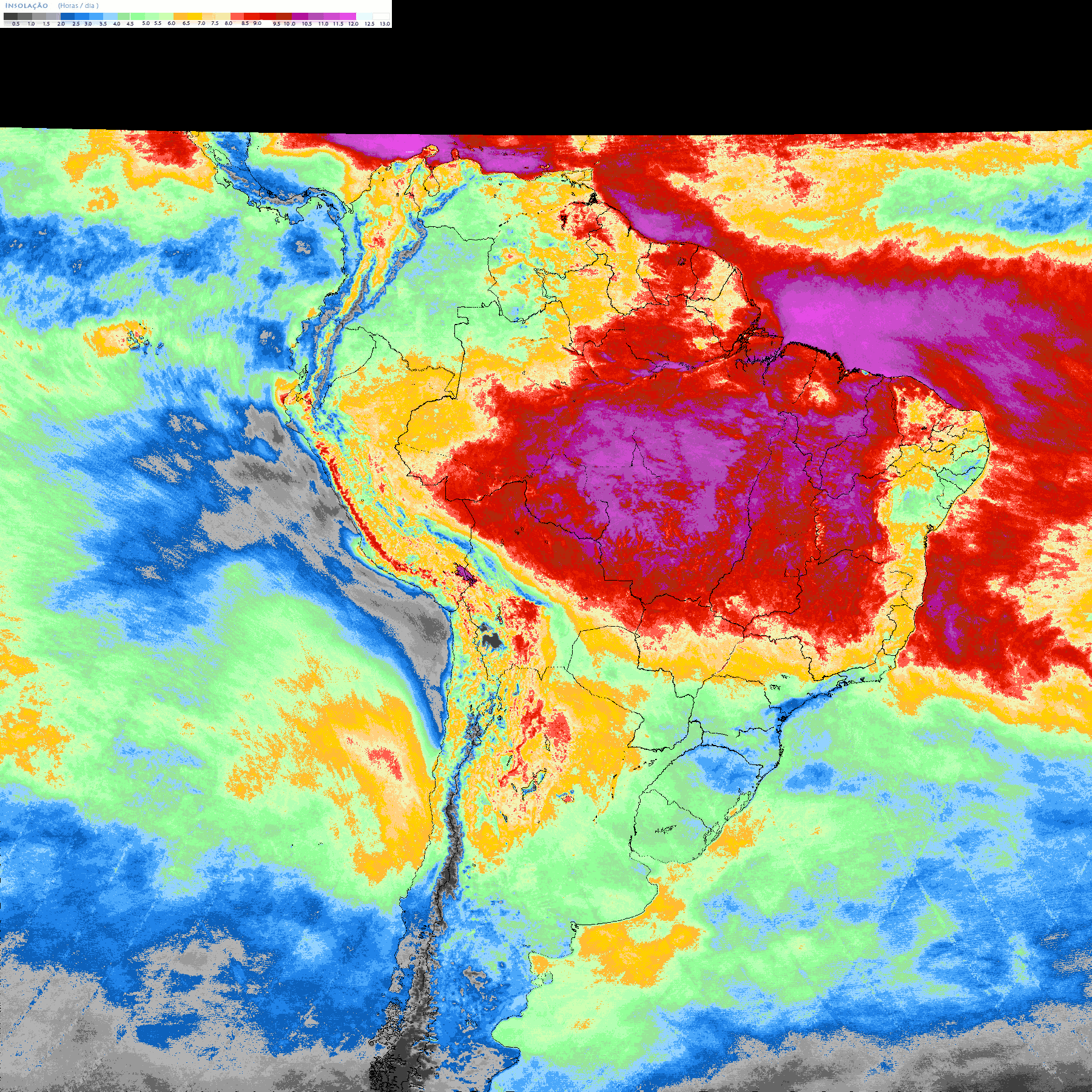Screen dimensions: 1092x1092
Task: Click the 12.5 legend value
Action: (x=369, y=24)
